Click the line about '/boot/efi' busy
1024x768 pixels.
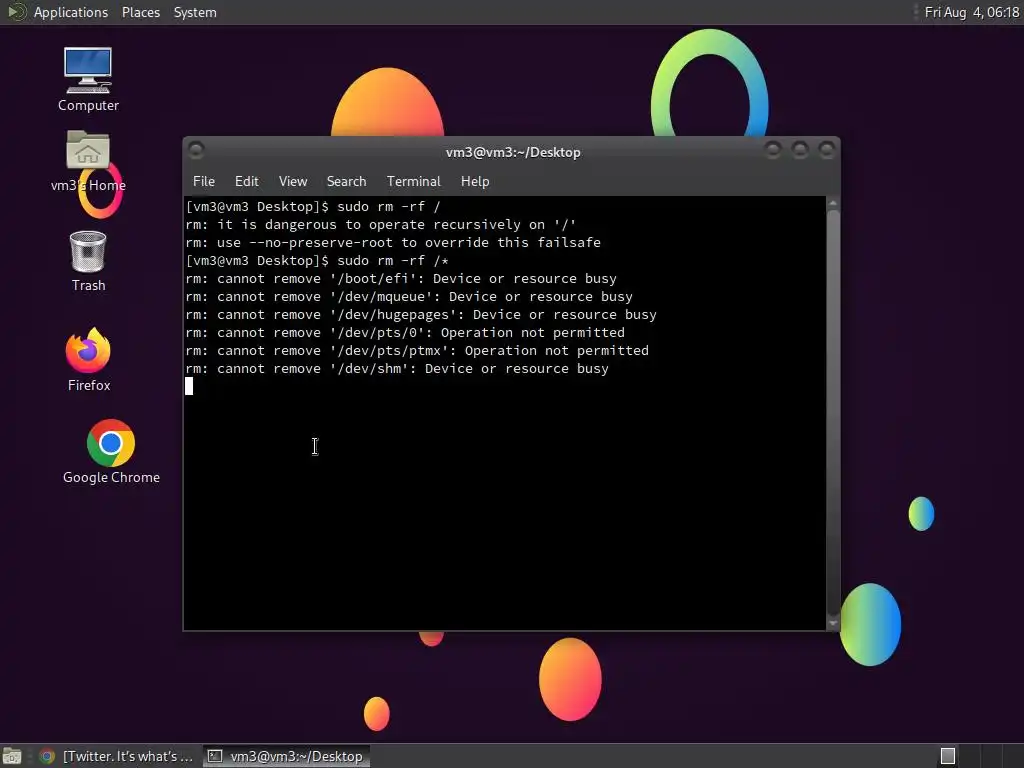tap(401, 279)
